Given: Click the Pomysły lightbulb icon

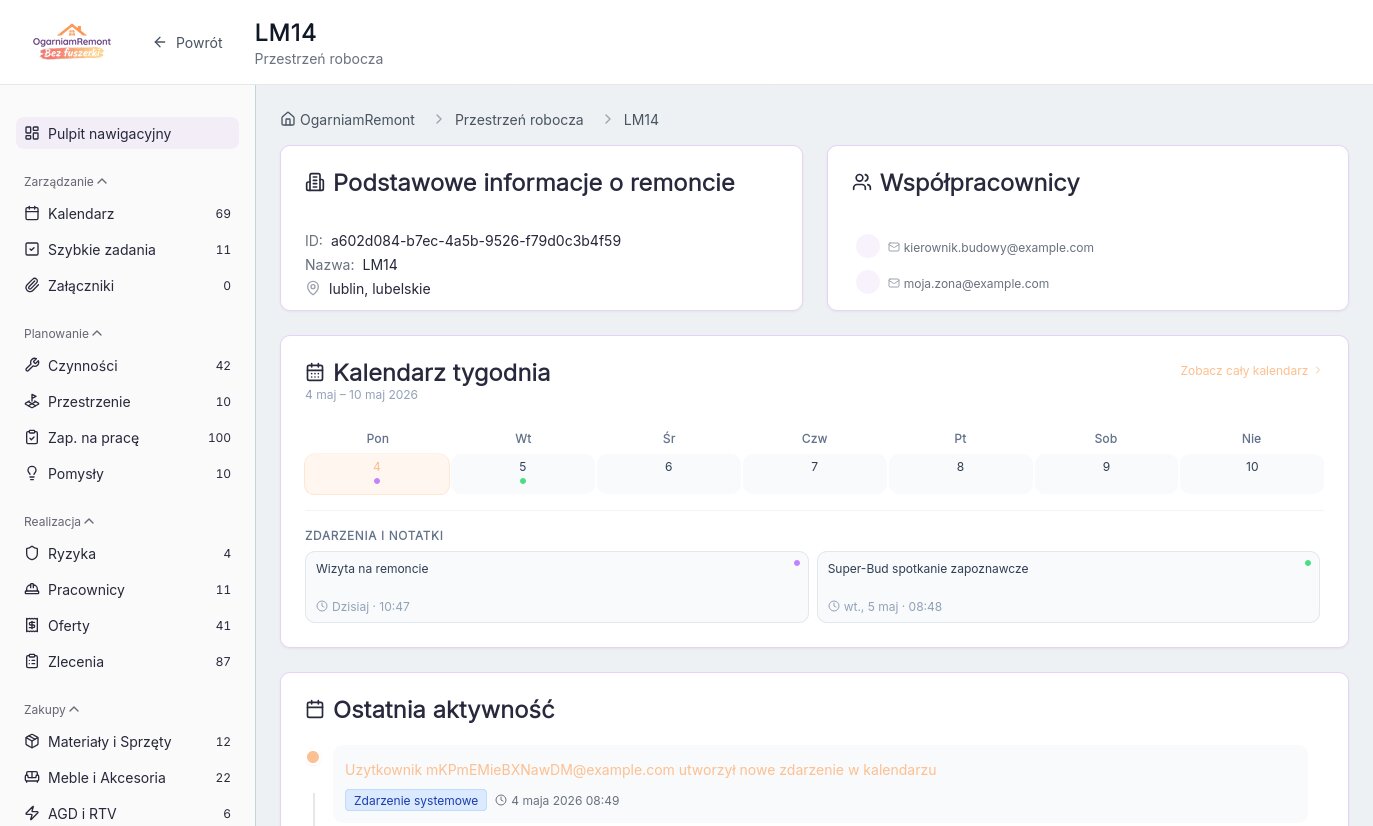Looking at the screenshot, I should coord(32,474).
